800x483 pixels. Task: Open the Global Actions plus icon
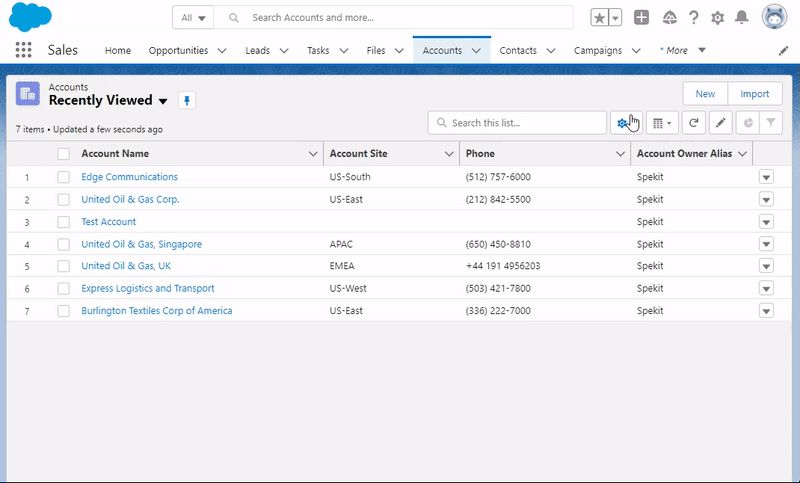(641, 17)
